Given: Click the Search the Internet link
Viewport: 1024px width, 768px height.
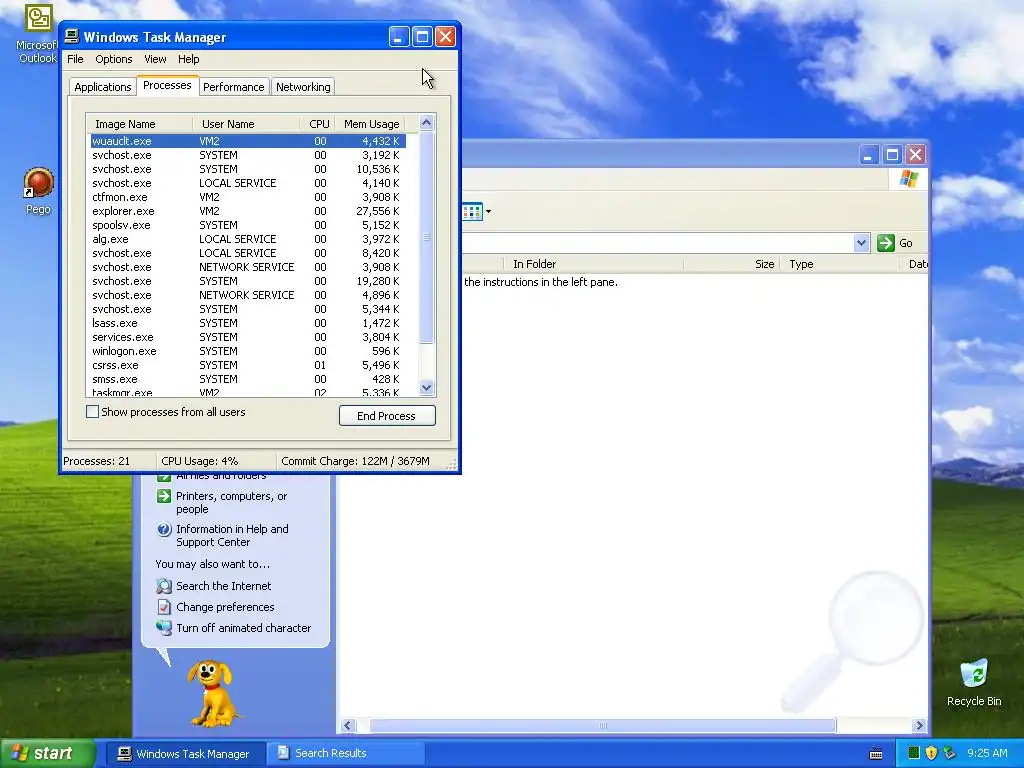Looking at the screenshot, I should pos(223,586).
